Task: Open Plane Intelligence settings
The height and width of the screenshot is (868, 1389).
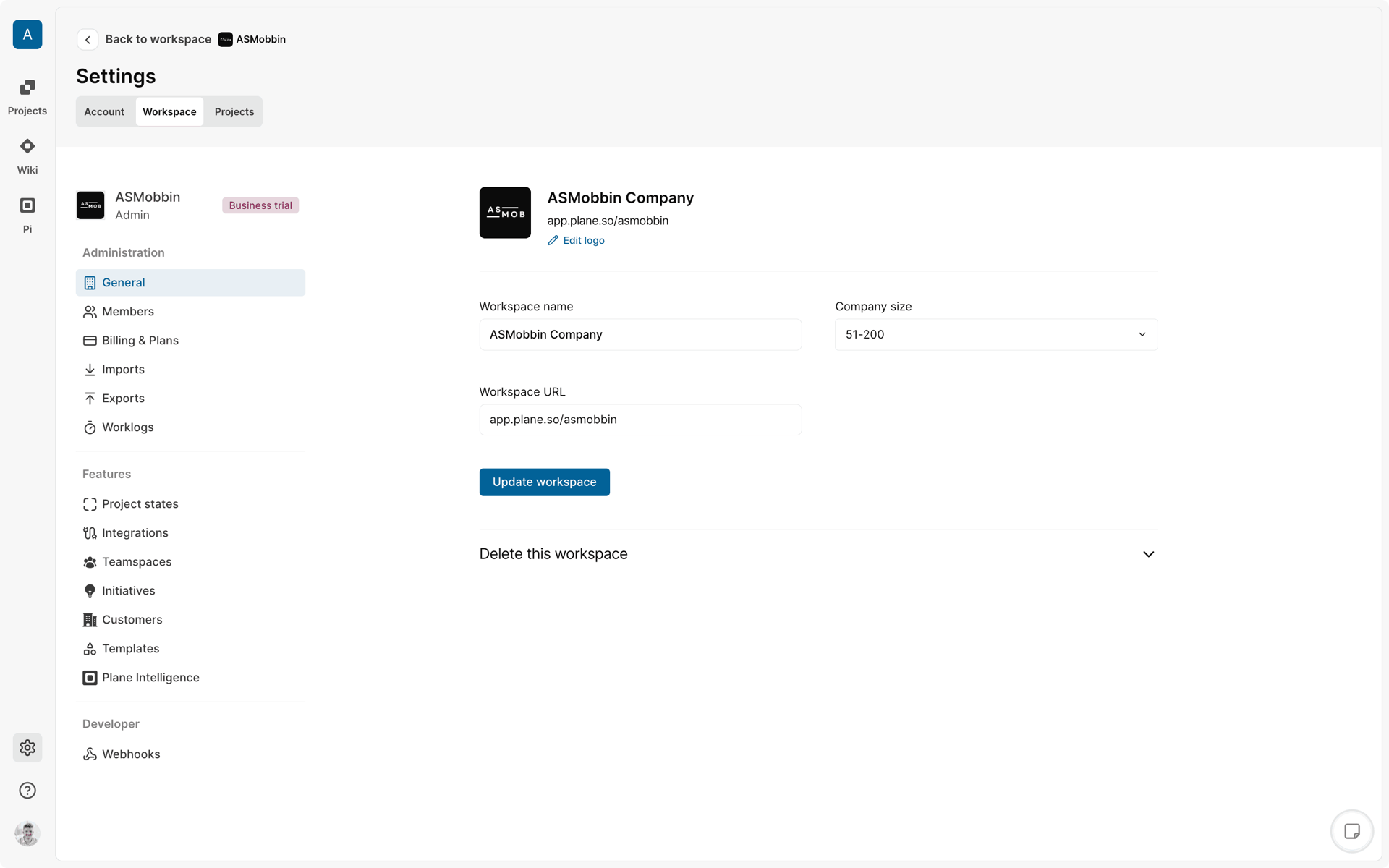Action: (190, 678)
